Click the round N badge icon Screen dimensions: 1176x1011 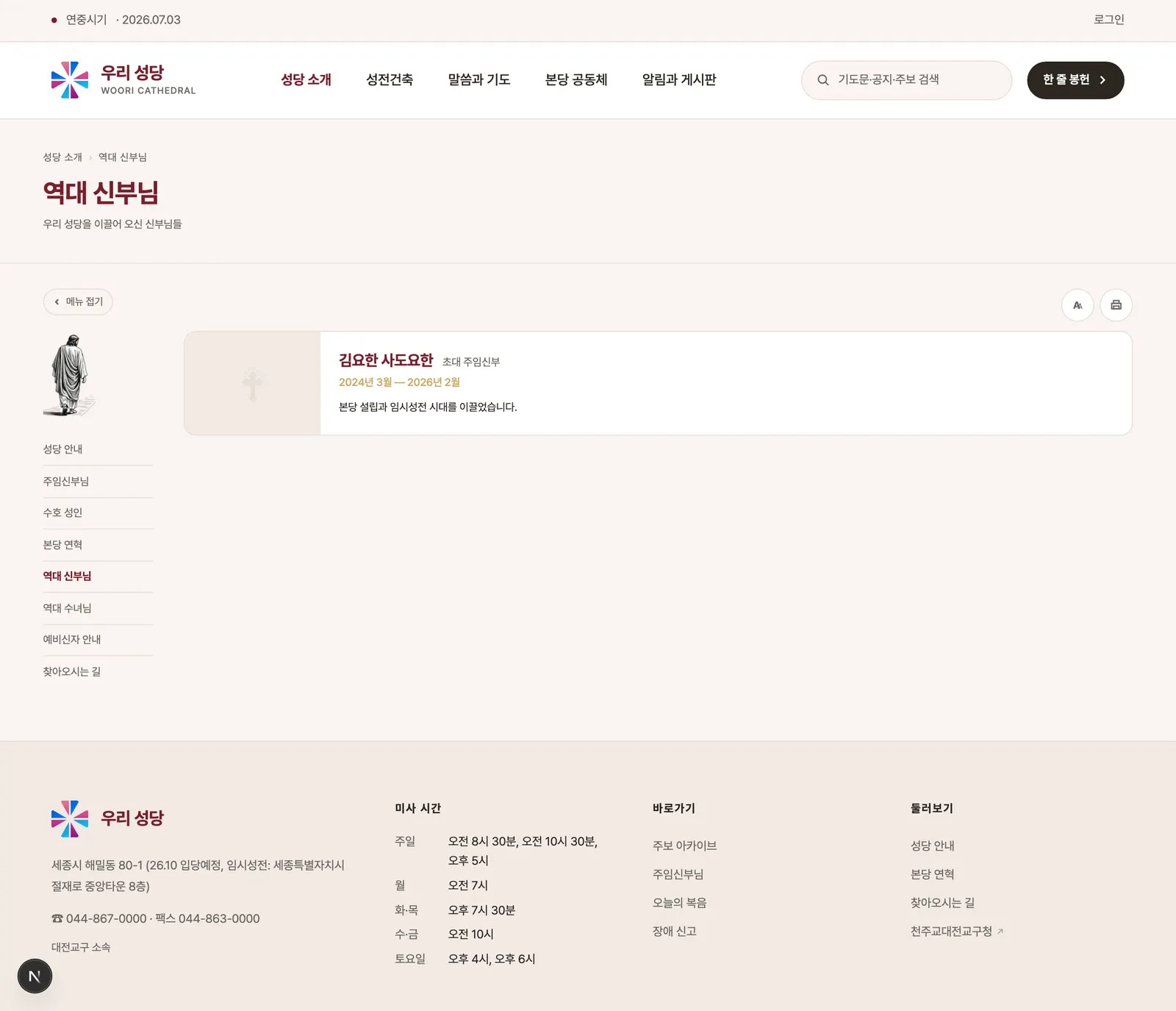coord(35,976)
